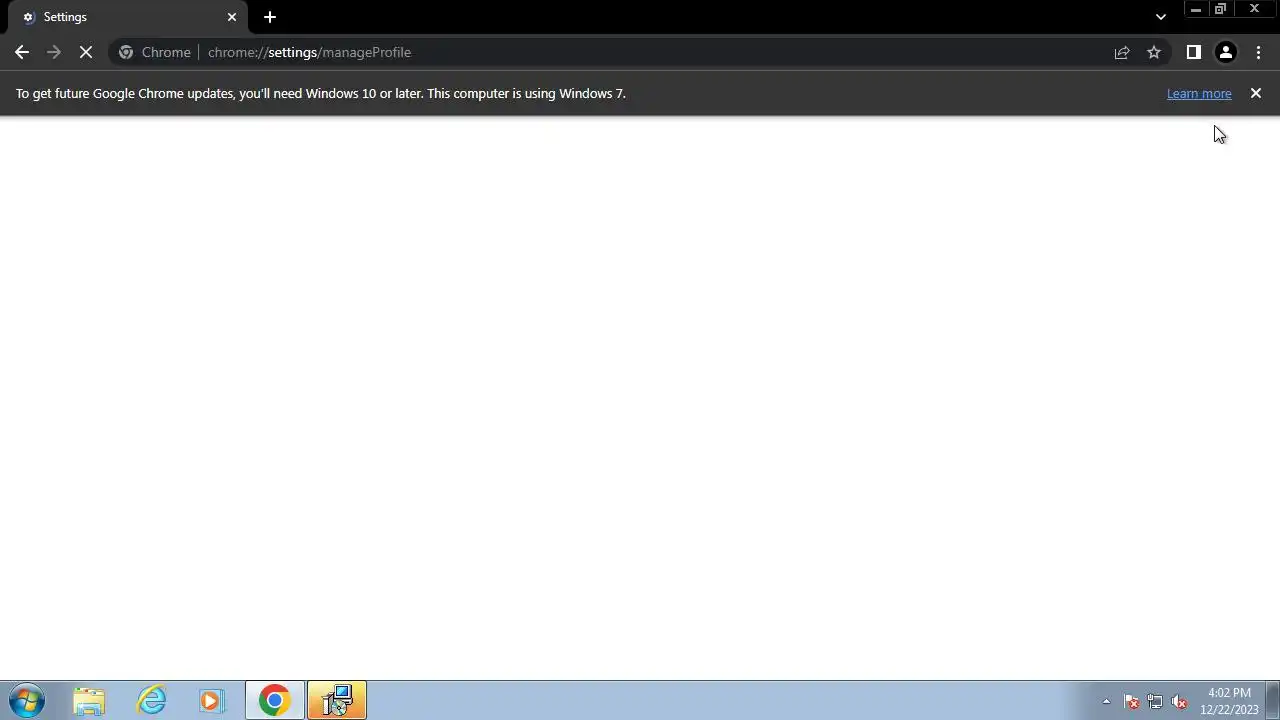Click the Show desktop strip
Image resolution: width=1280 pixels, height=720 pixels.
click(x=1273, y=700)
